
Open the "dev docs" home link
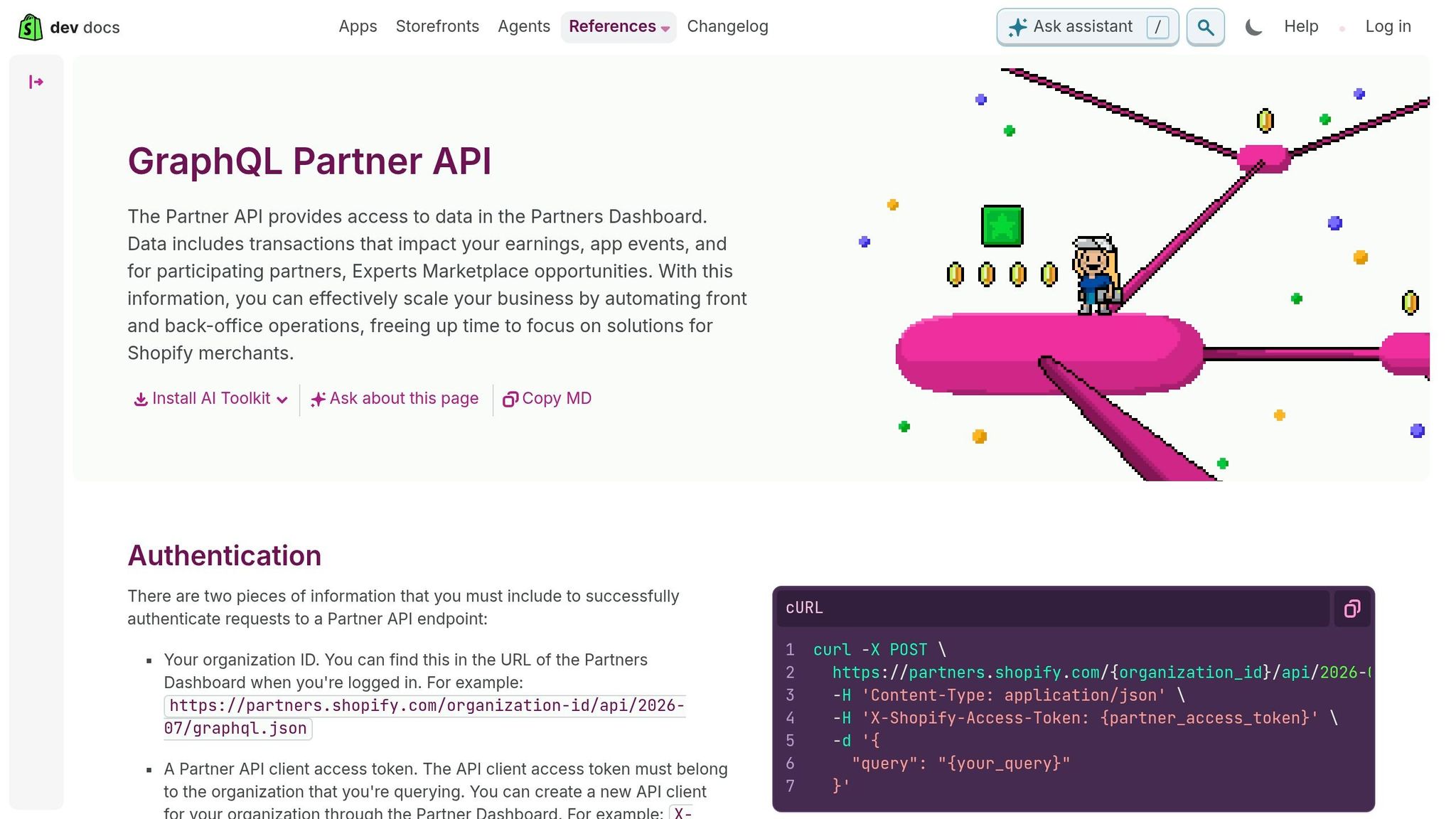pyautogui.click(x=85, y=27)
